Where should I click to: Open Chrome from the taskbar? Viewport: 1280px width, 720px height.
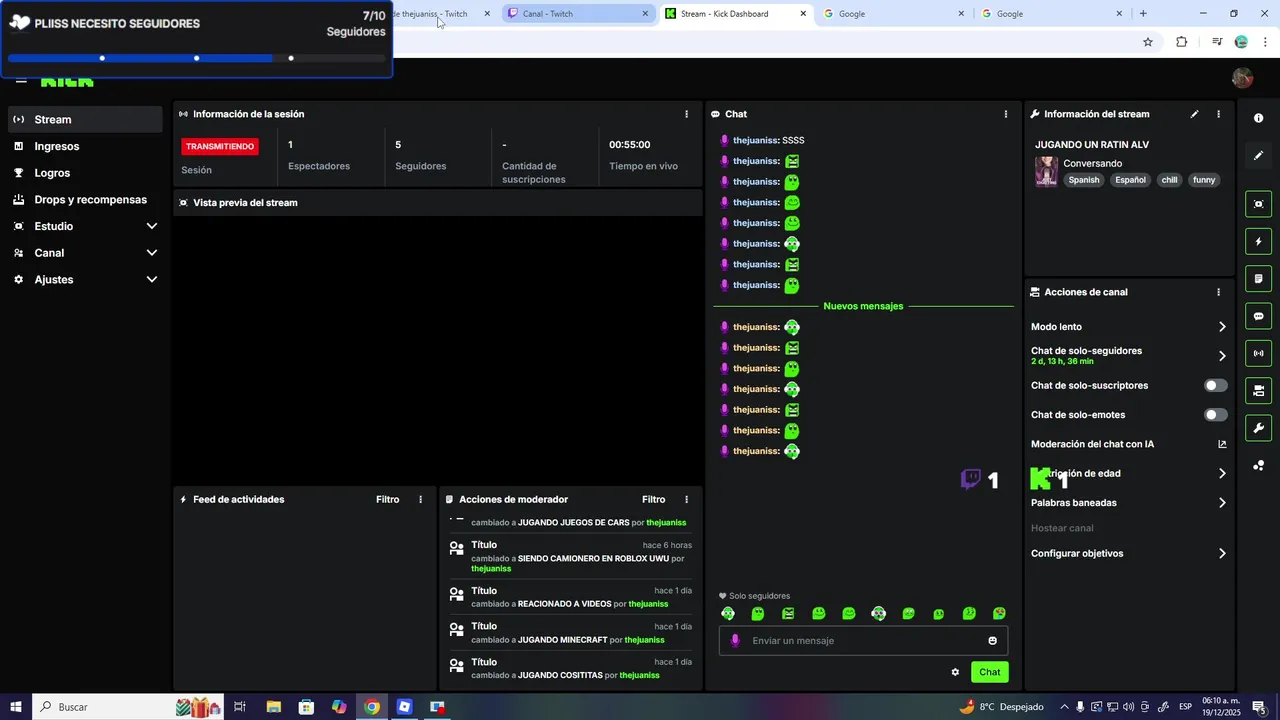[372, 707]
